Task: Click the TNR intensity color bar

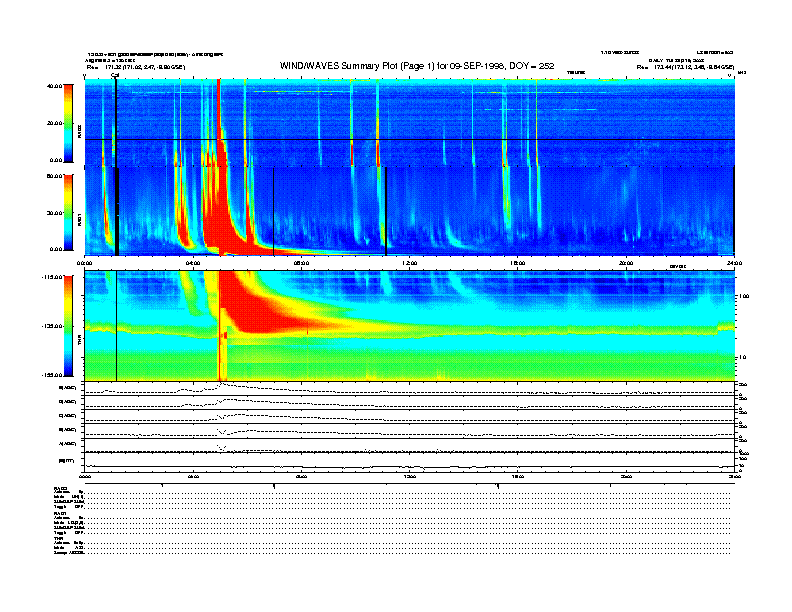Action: point(68,326)
